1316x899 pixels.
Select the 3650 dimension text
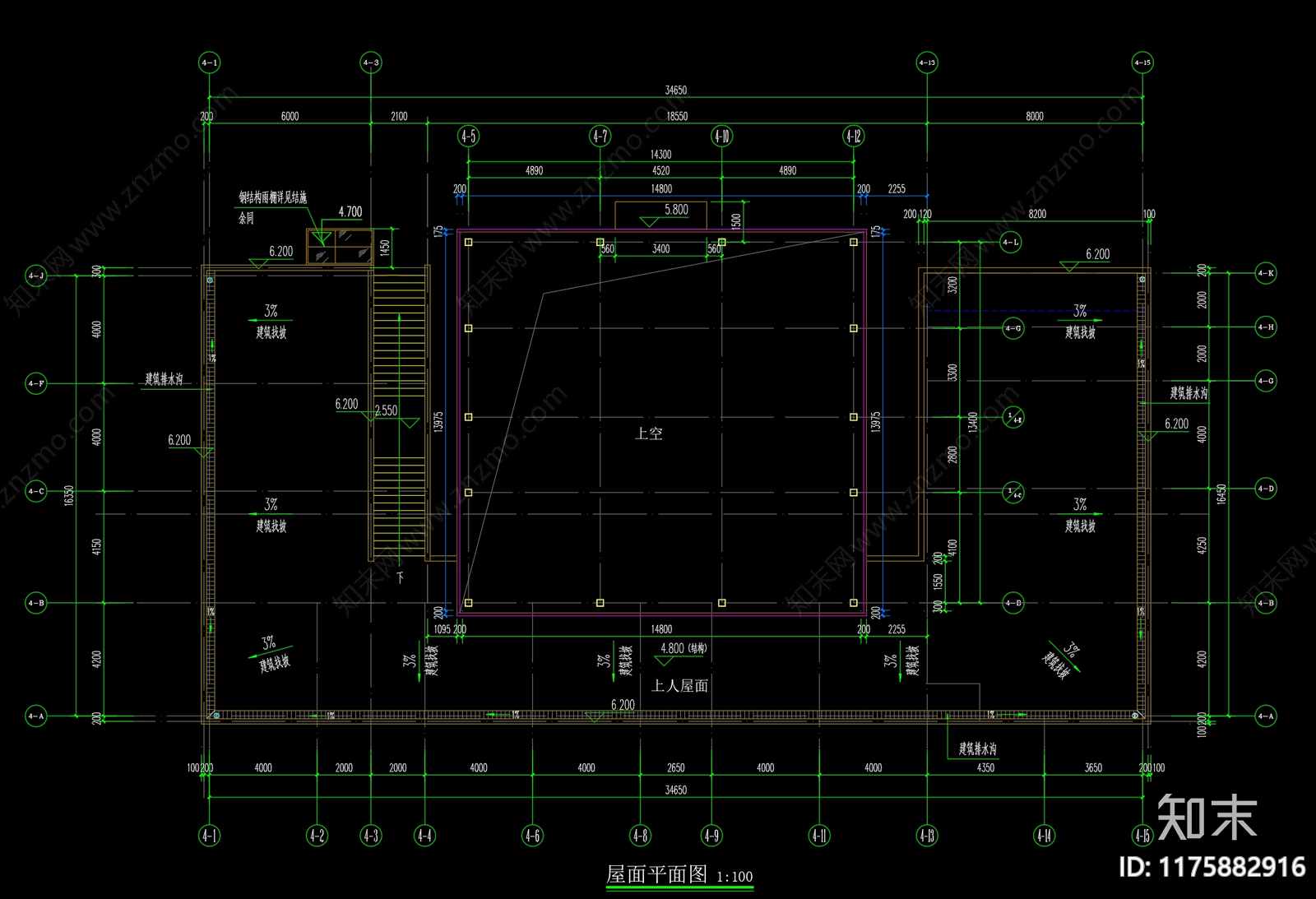click(x=1093, y=768)
